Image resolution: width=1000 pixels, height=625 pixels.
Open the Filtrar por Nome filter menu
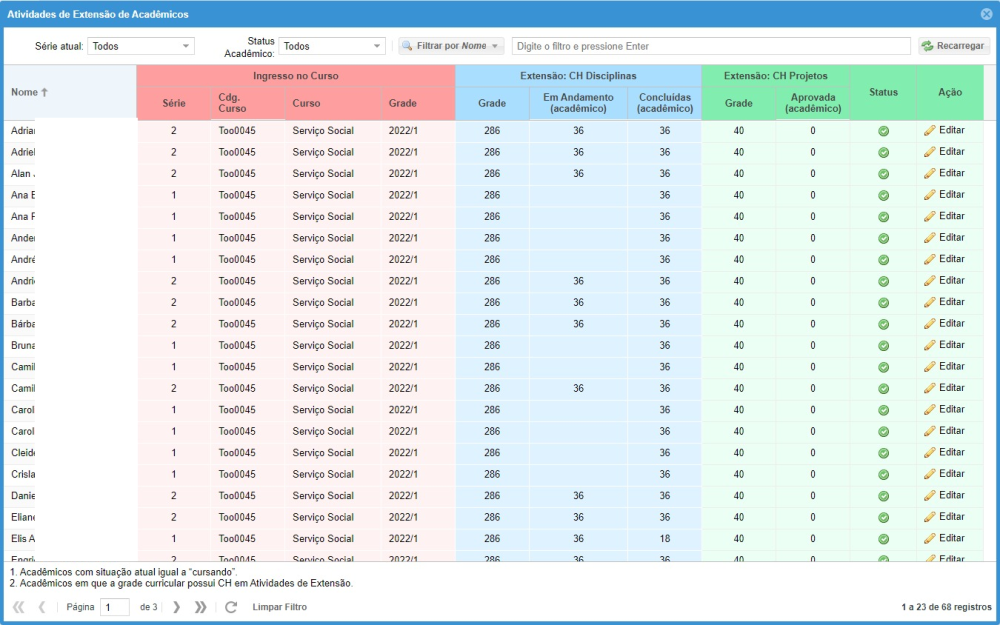point(451,46)
